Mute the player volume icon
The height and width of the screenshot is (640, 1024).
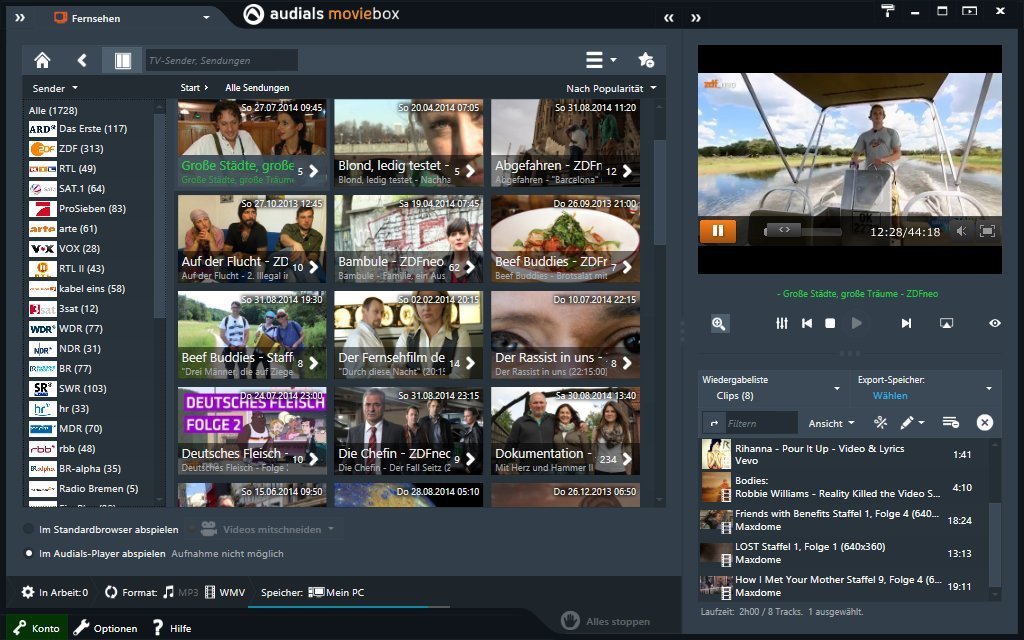(x=961, y=231)
